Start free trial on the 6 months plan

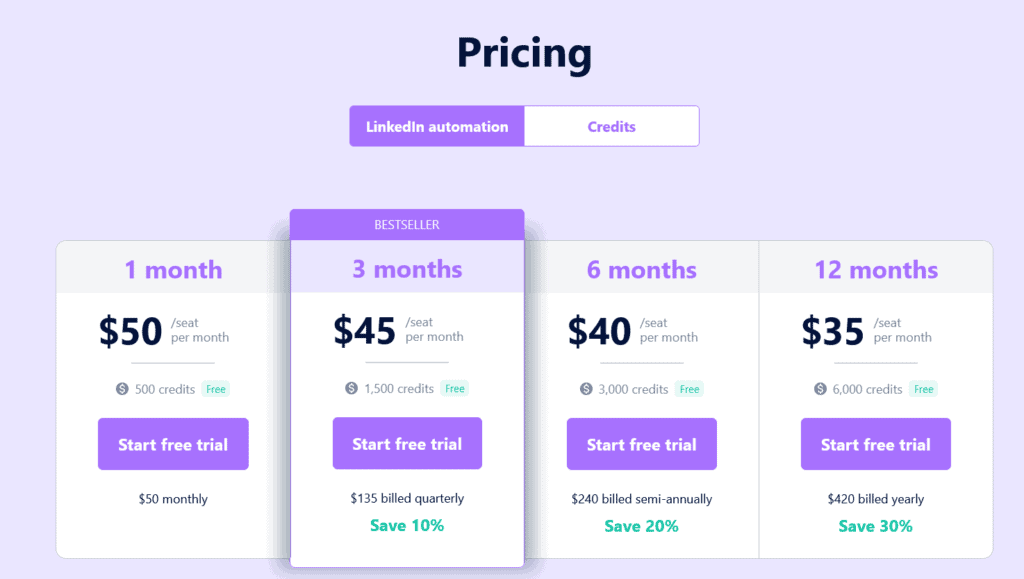coord(641,443)
